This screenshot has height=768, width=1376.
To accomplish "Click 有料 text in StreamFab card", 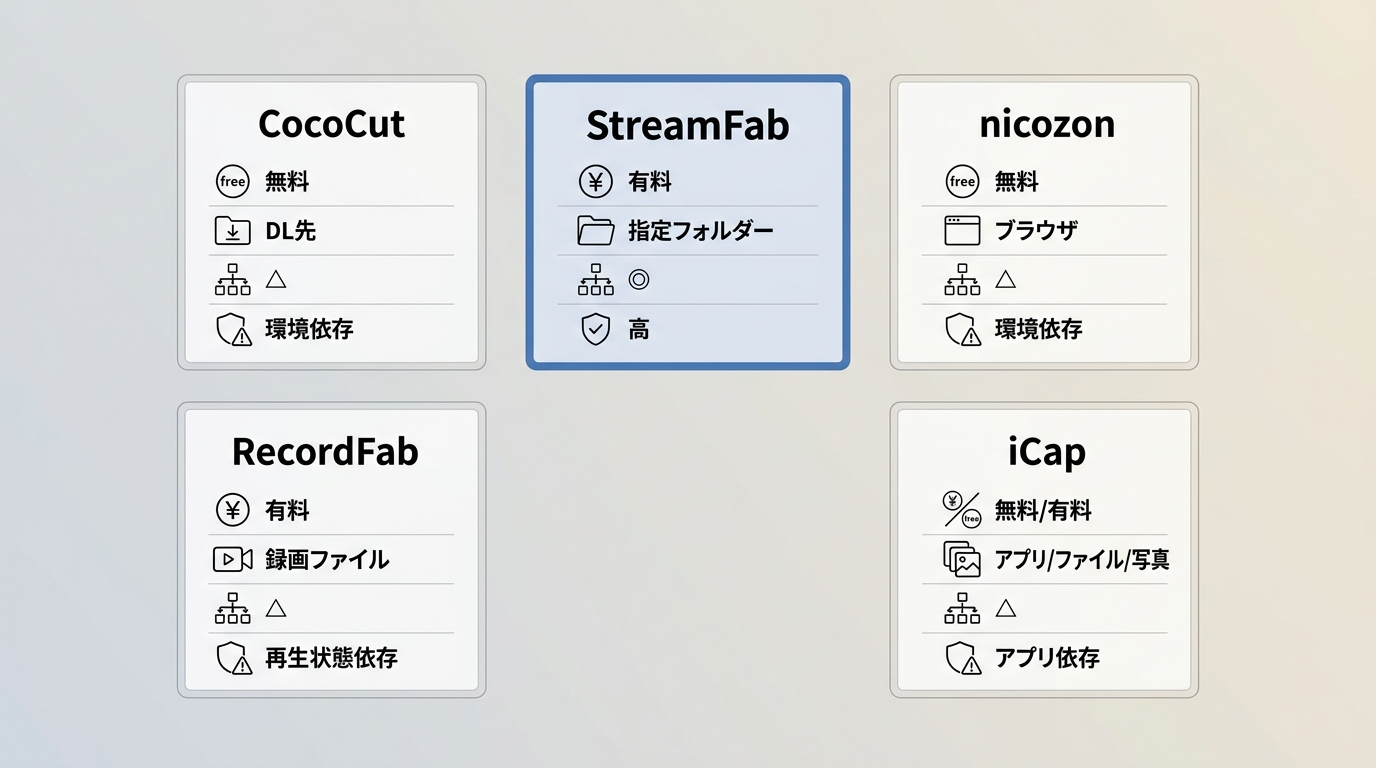I will pyautogui.click(x=650, y=182).
